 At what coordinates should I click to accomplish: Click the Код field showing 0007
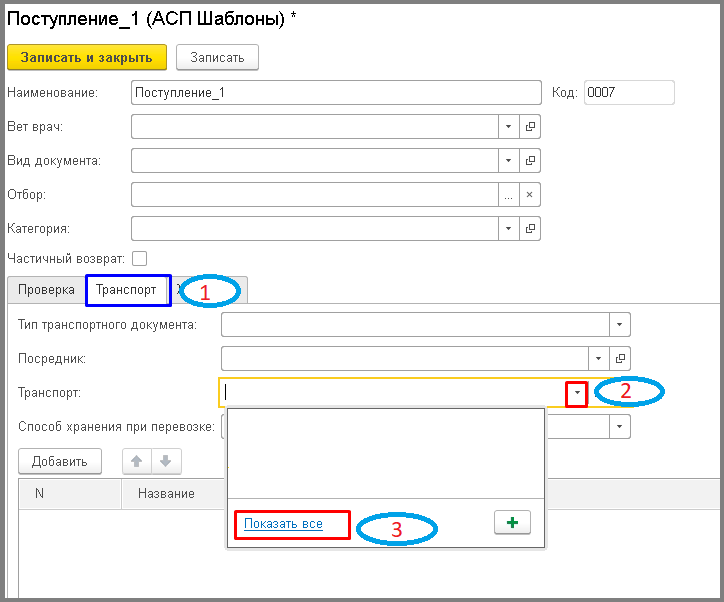click(629, 92)
